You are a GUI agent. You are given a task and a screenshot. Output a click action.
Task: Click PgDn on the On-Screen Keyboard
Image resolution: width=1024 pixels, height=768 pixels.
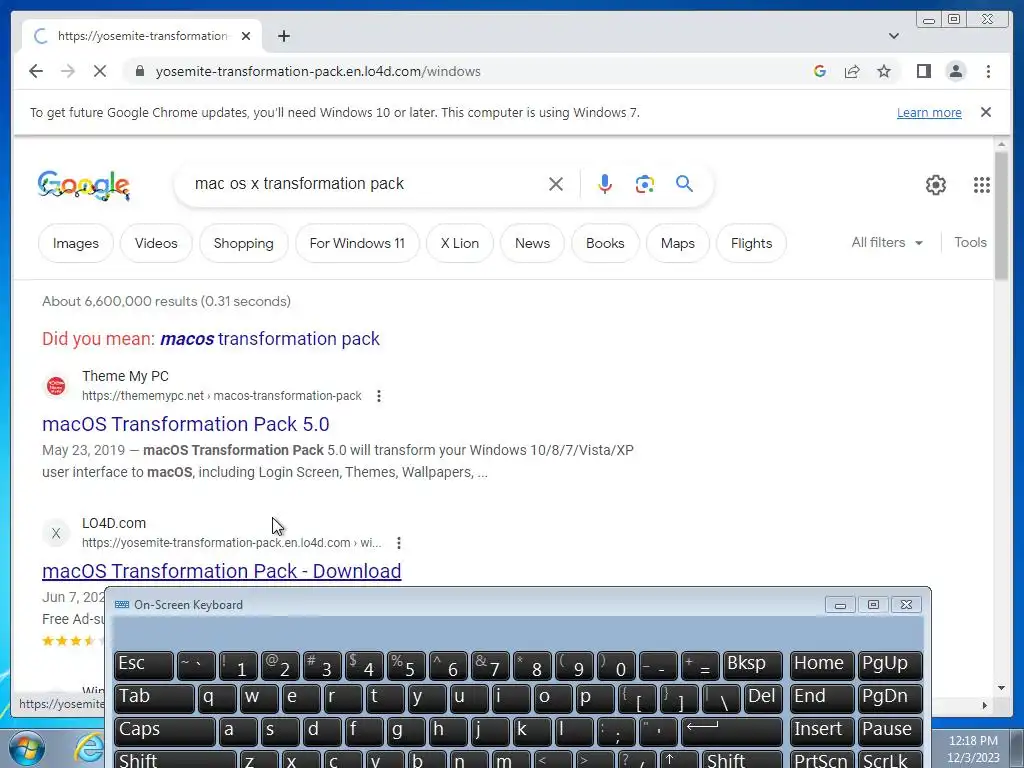[890, 697]
